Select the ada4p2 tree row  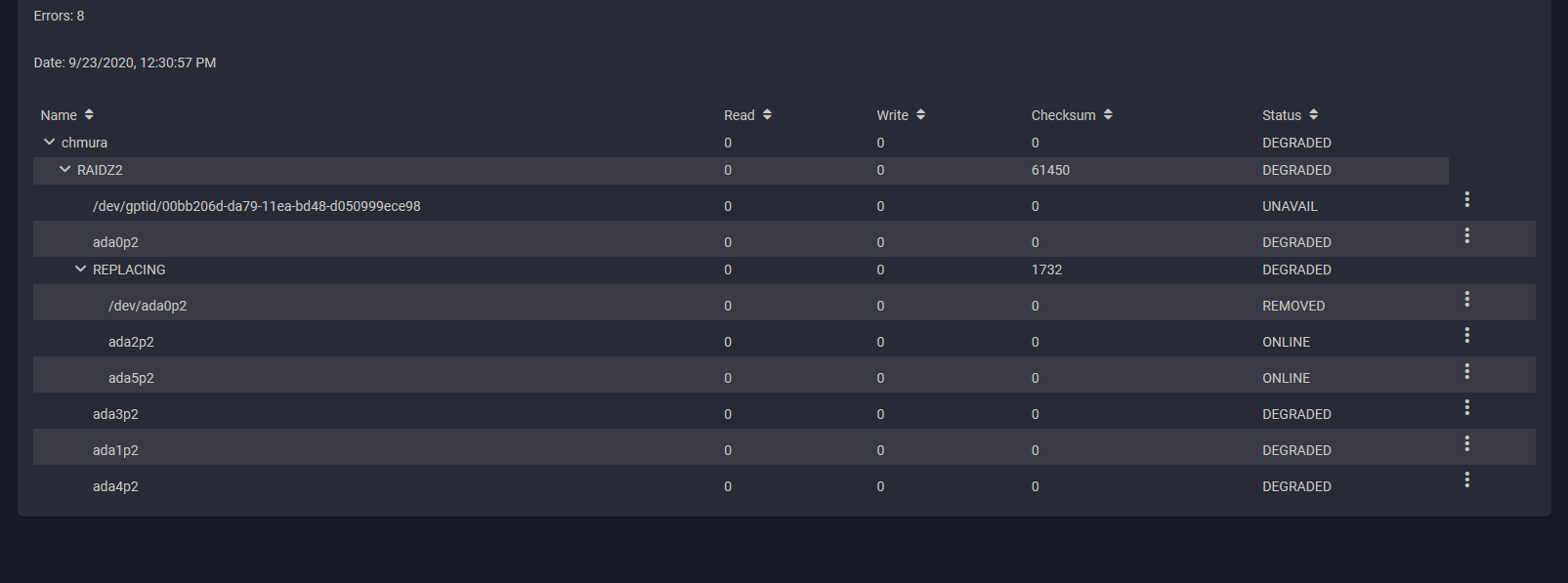(x=115, y=486)
